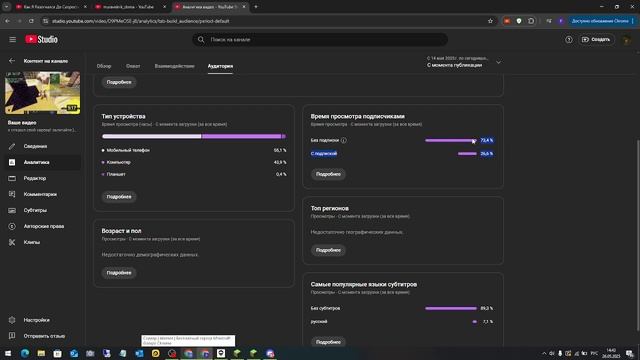640x360 pixels.
Task: Close the active YouTube Studio browser tab
Action: click(244, 7)
